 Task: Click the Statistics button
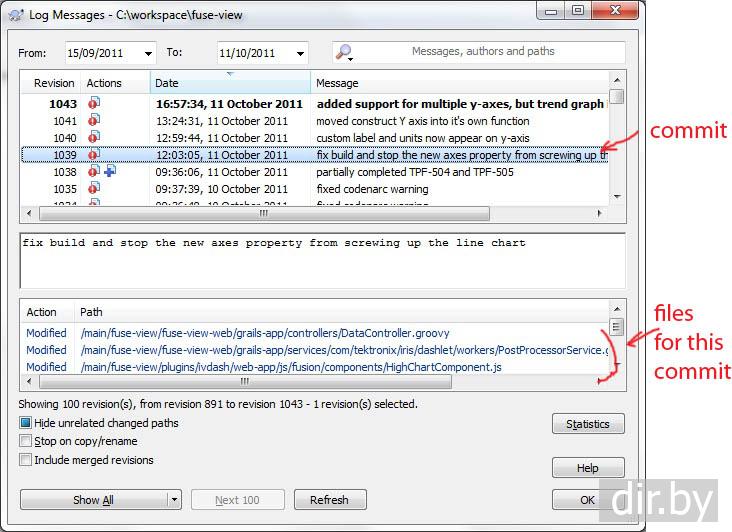(588, 424)
